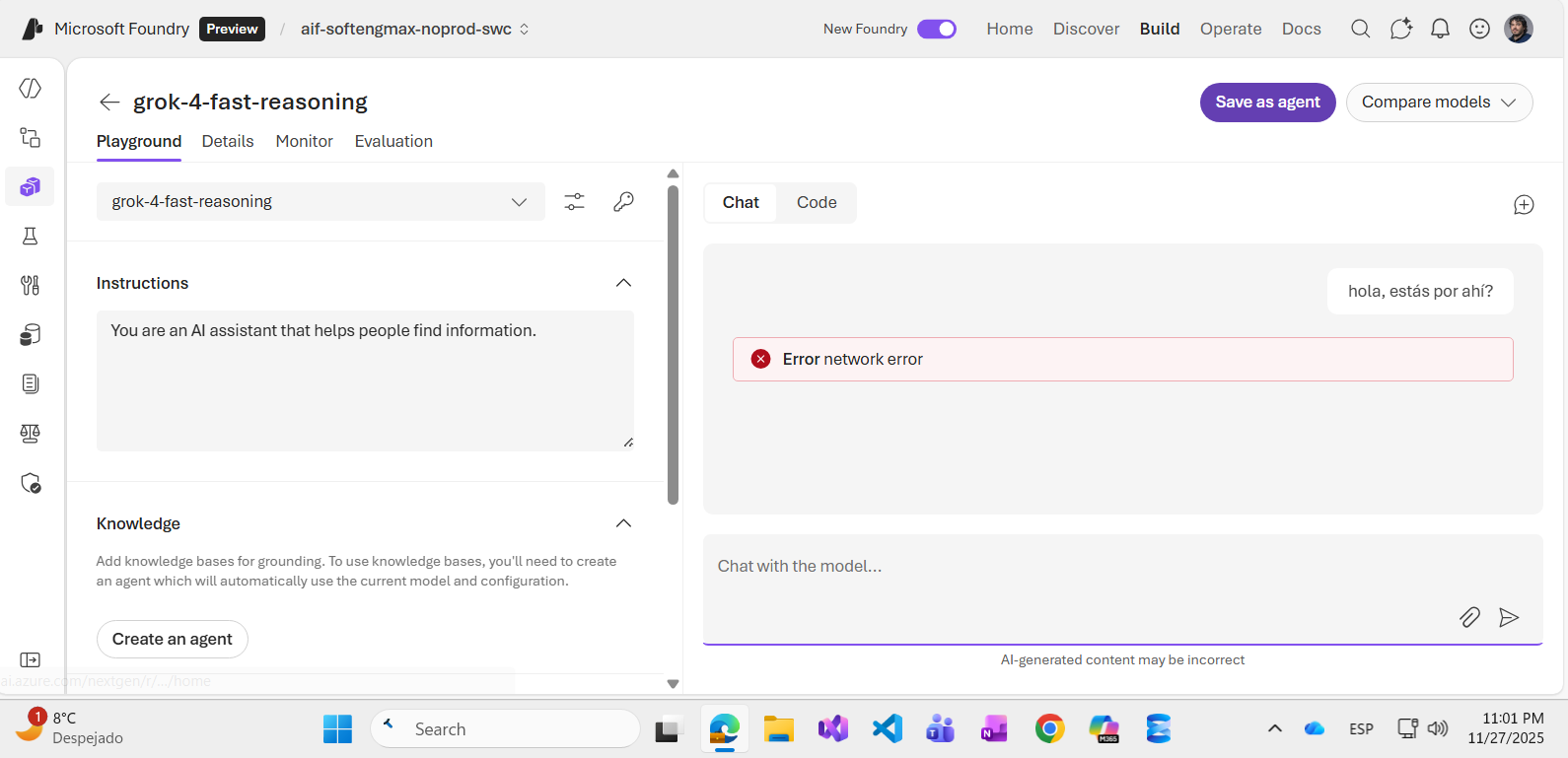The width and height of the screenshot is (1568, 758).
Task: Expand the left navigation with the bottom panel icon
Action: pos(31,659)
